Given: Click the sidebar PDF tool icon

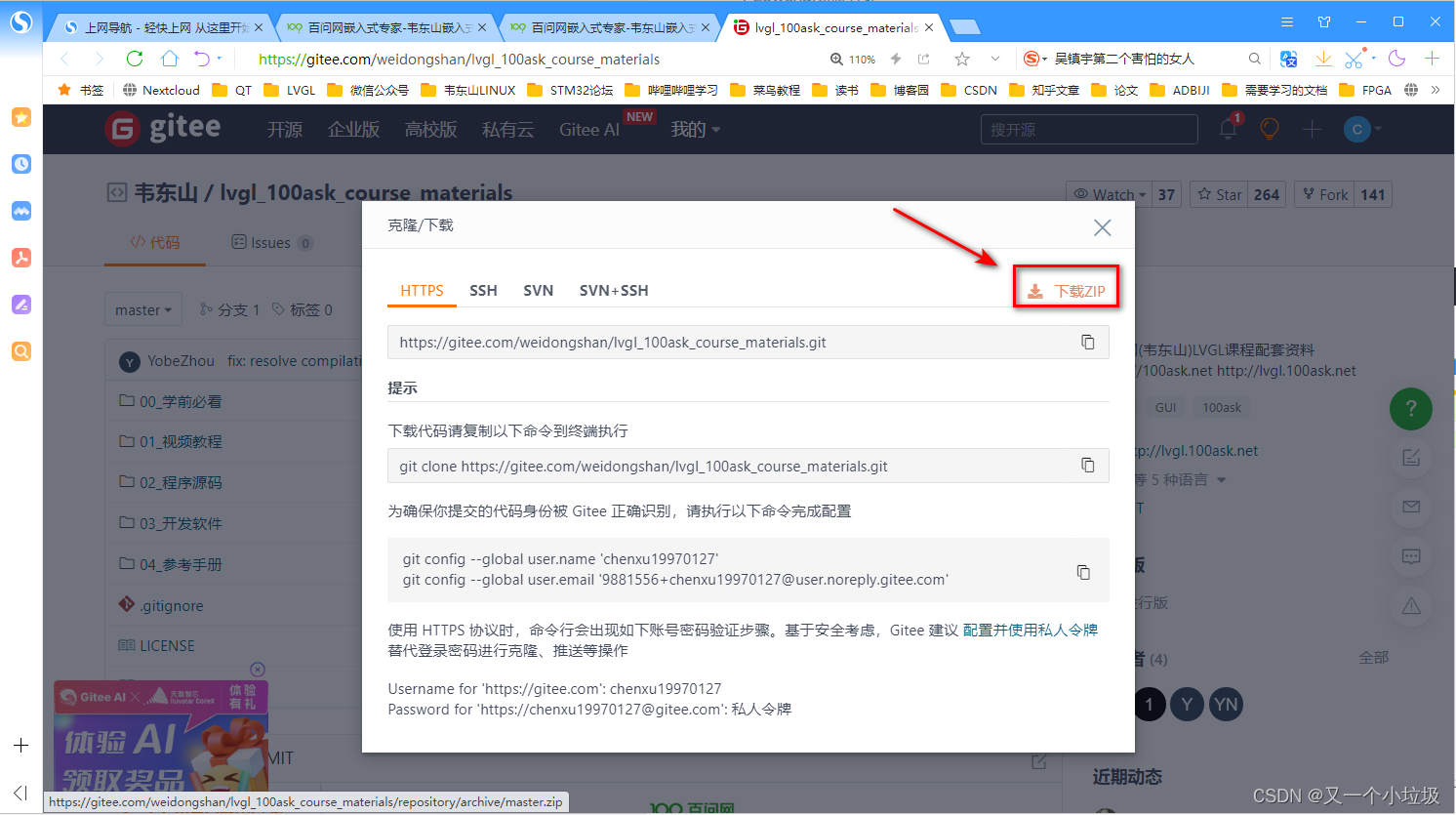Looking at the screenshot, I should point(21,258).
